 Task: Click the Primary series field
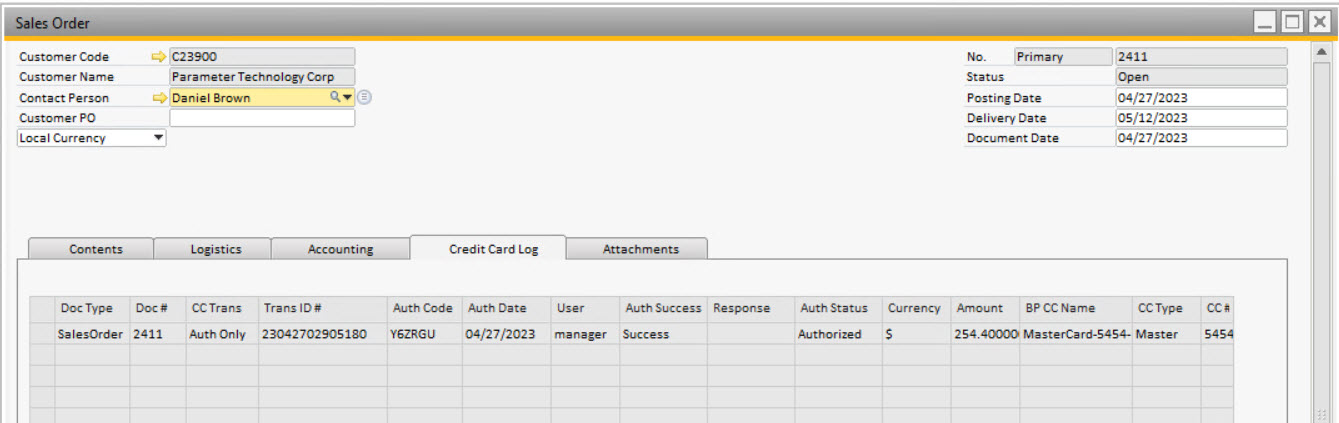pos(1063,57)
